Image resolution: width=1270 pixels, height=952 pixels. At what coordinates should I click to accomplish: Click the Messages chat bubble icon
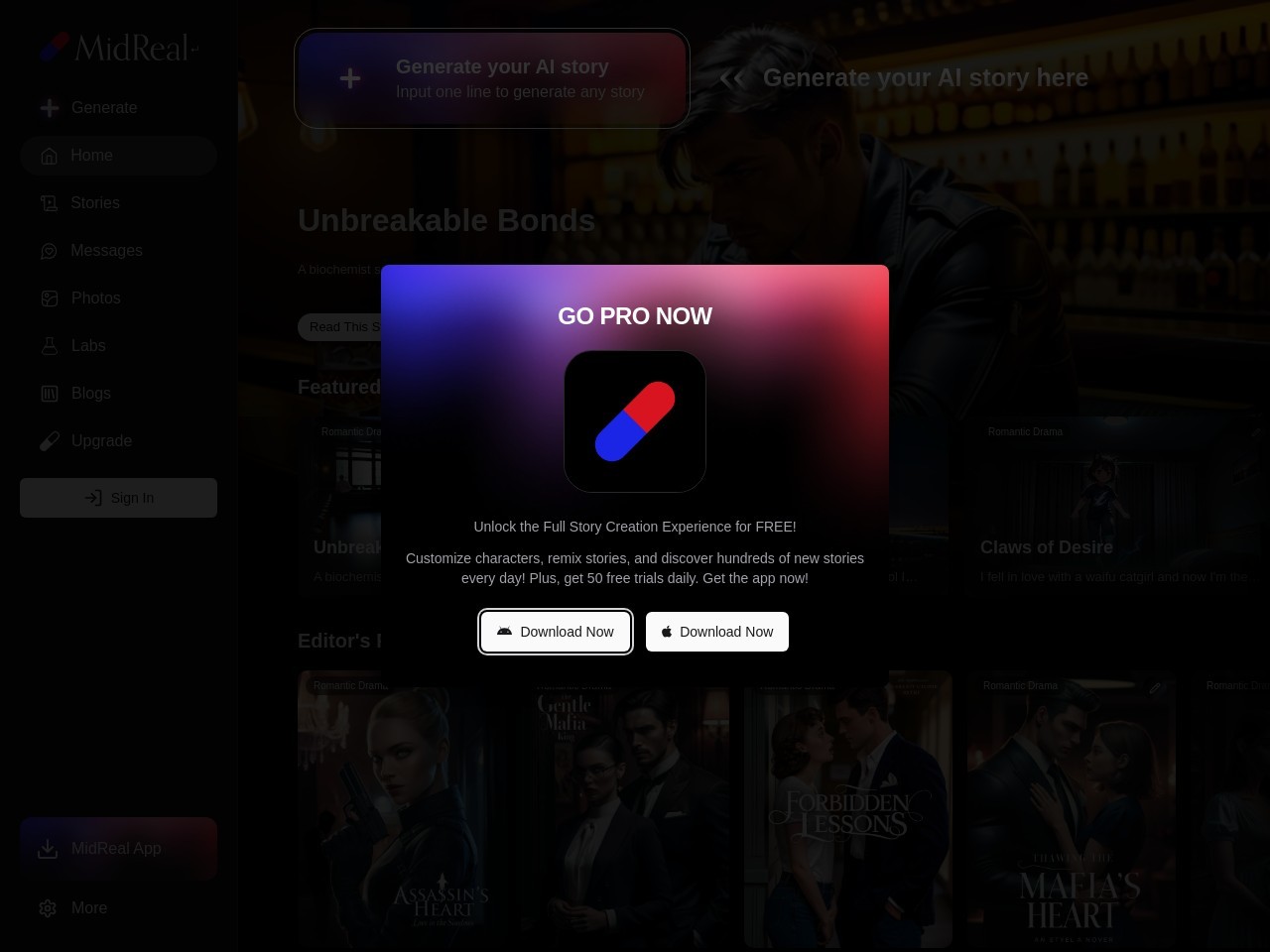point(49,251)
